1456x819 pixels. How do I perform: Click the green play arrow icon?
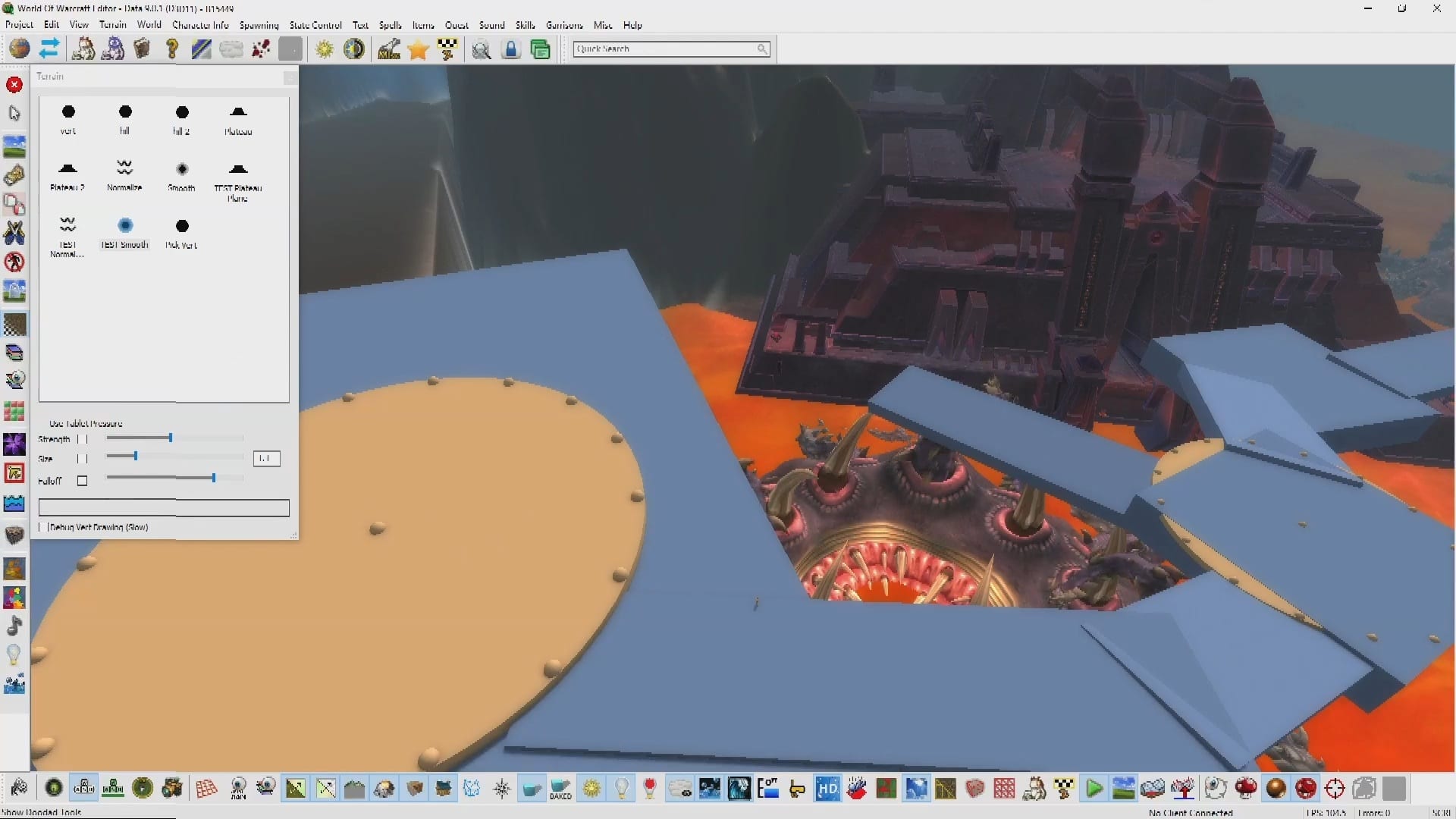(1094, 789)
